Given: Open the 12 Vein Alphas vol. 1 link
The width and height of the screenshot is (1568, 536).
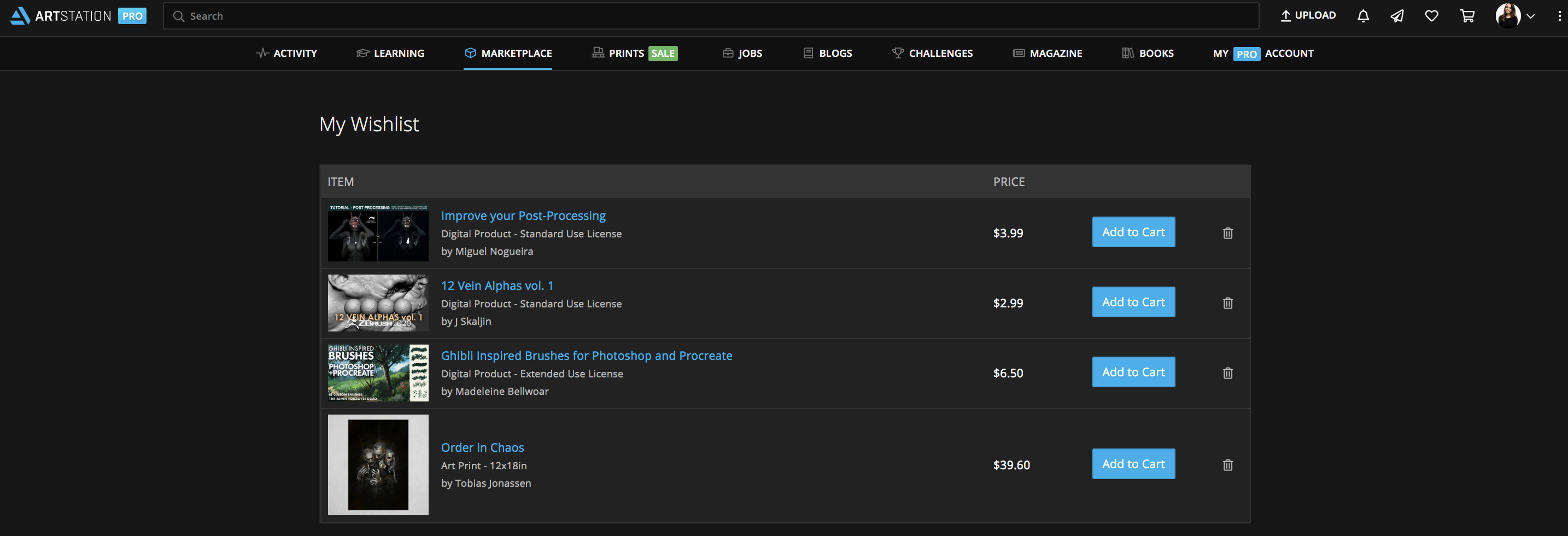Looking at the screenshot, I should 496,286.
